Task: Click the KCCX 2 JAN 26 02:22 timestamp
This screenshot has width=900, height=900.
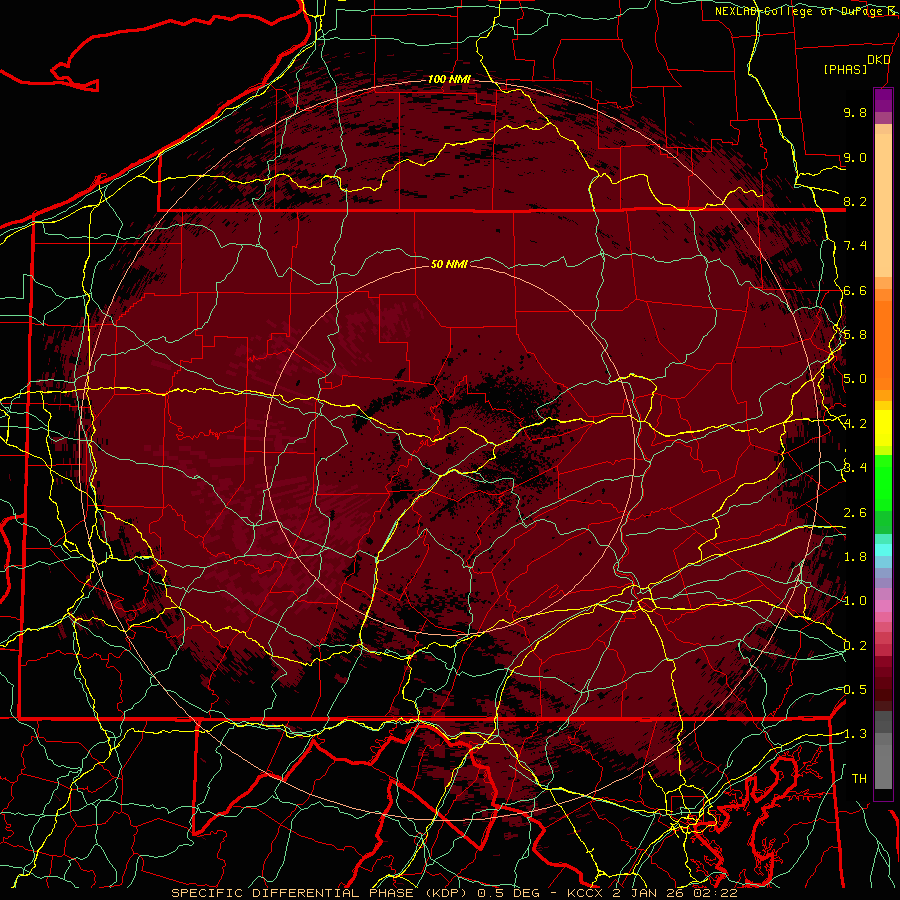Action: coord(652,893)
